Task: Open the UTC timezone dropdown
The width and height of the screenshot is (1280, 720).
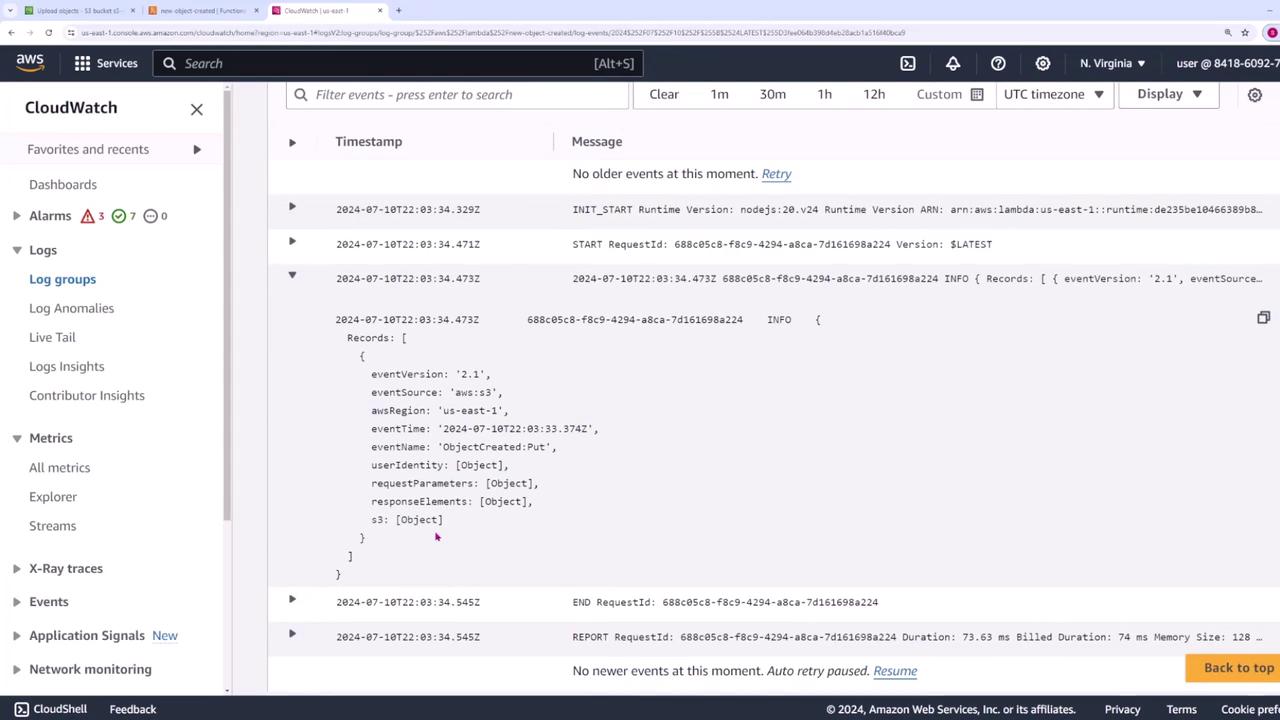Action: (x=1054, y=94)
